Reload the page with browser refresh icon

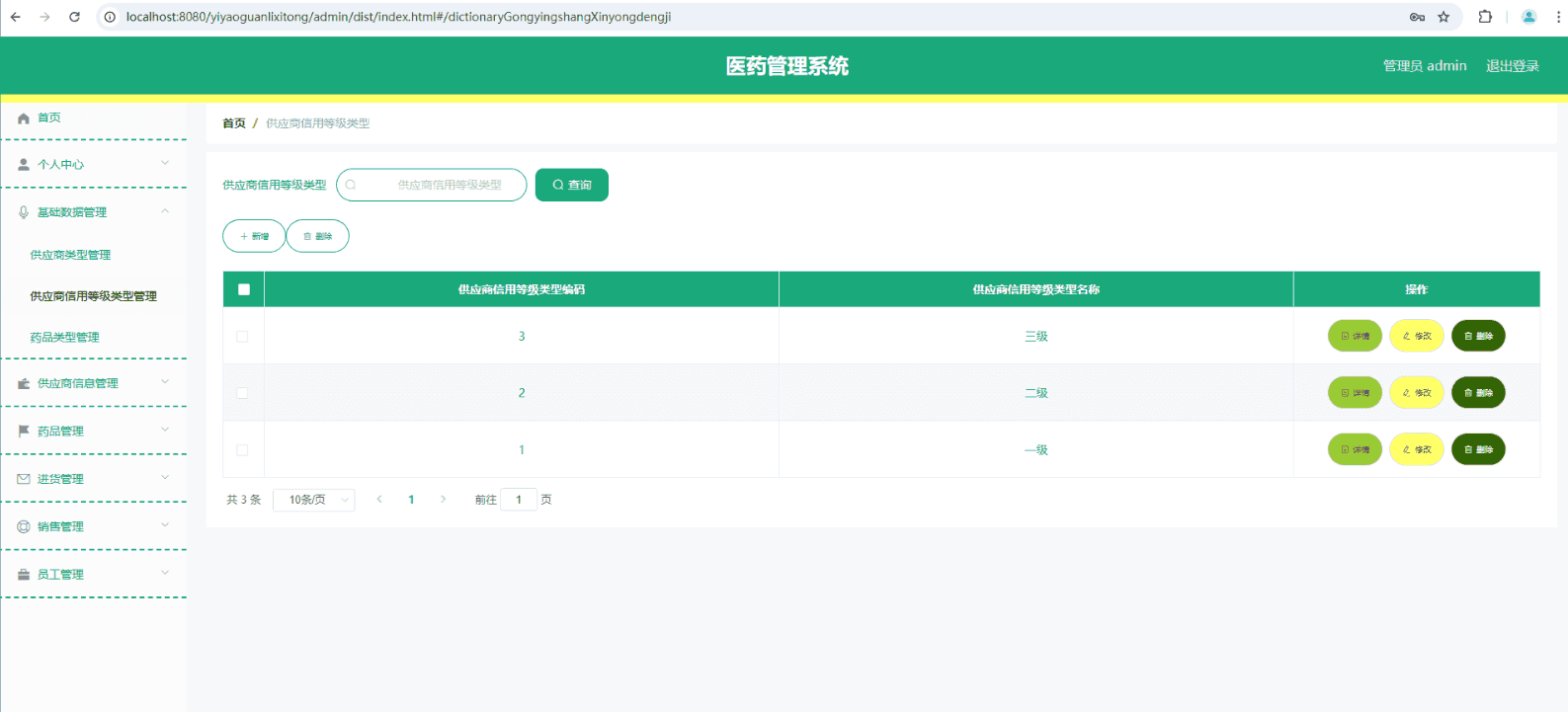click(74, 17)
